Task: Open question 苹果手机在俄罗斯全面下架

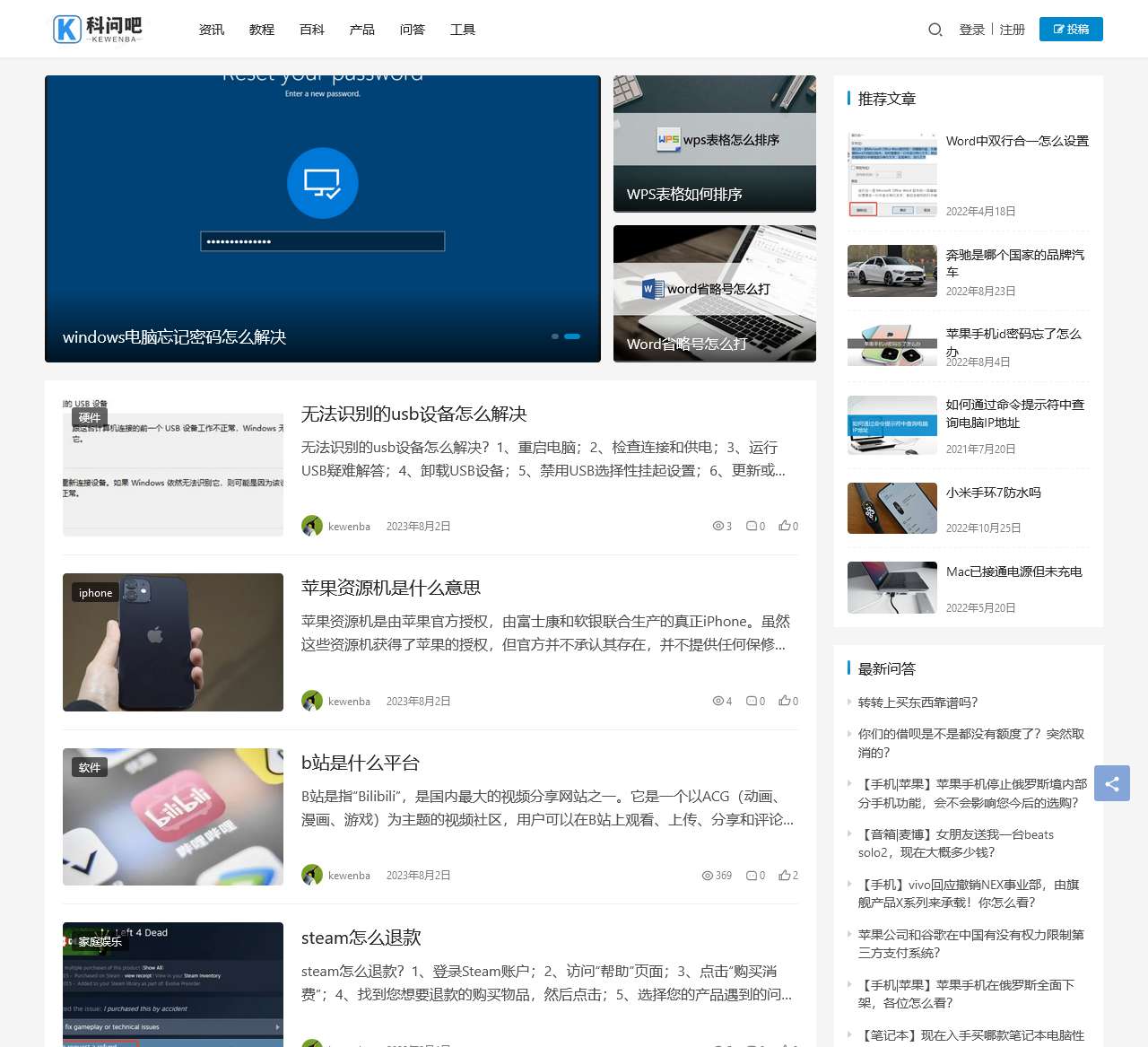Action: [x=966, y=994]
